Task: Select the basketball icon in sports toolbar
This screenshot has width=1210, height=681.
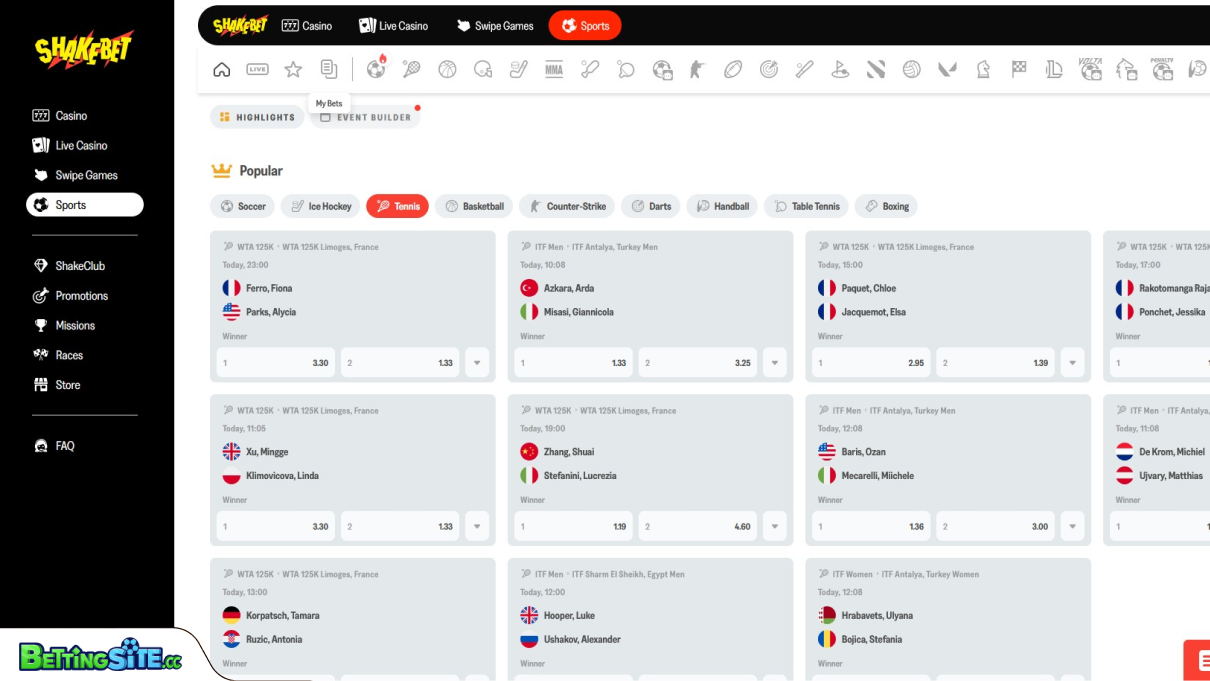Action: (447, 69)
